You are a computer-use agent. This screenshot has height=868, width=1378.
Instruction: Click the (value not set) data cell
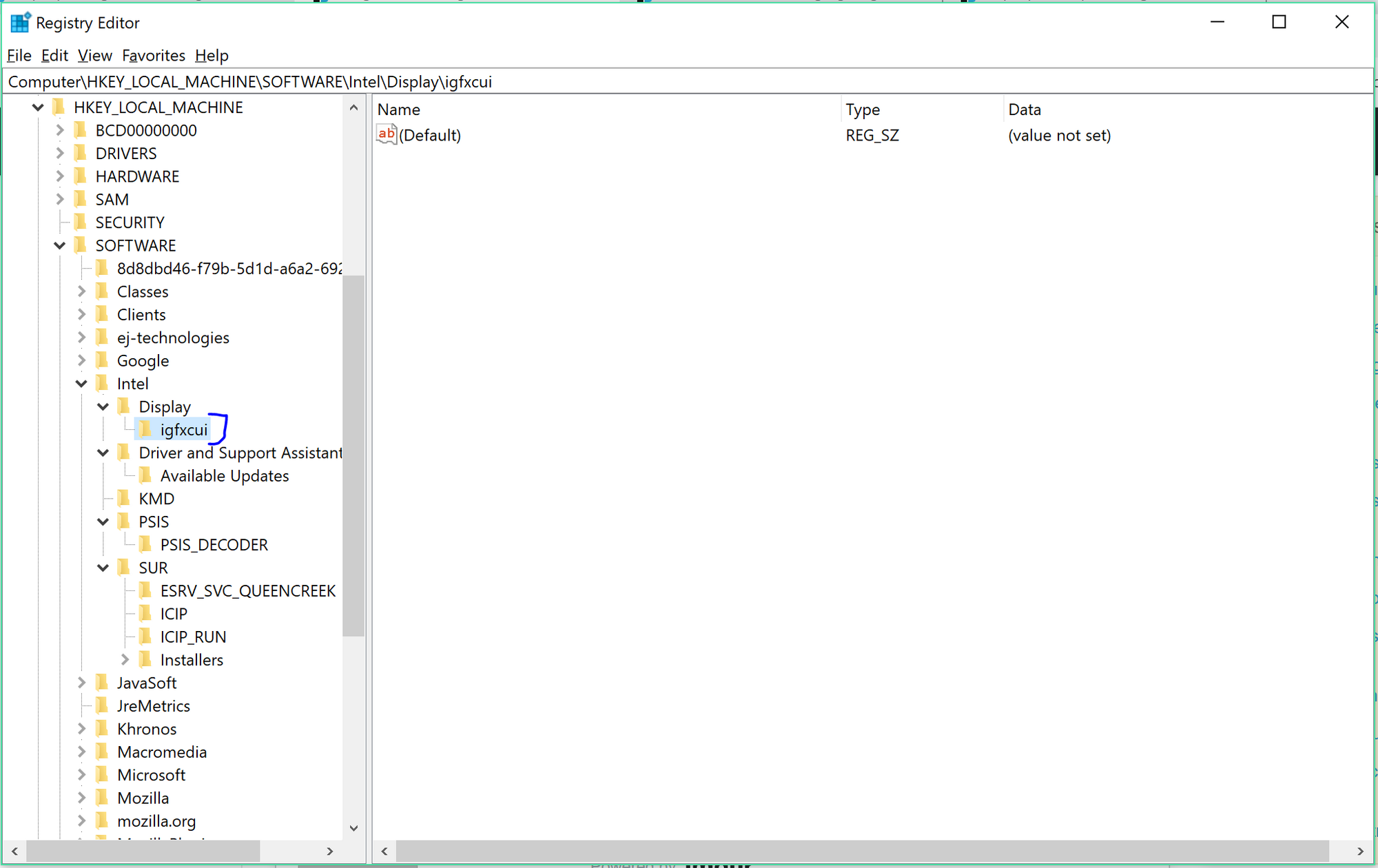click(x=1059, y=135)
